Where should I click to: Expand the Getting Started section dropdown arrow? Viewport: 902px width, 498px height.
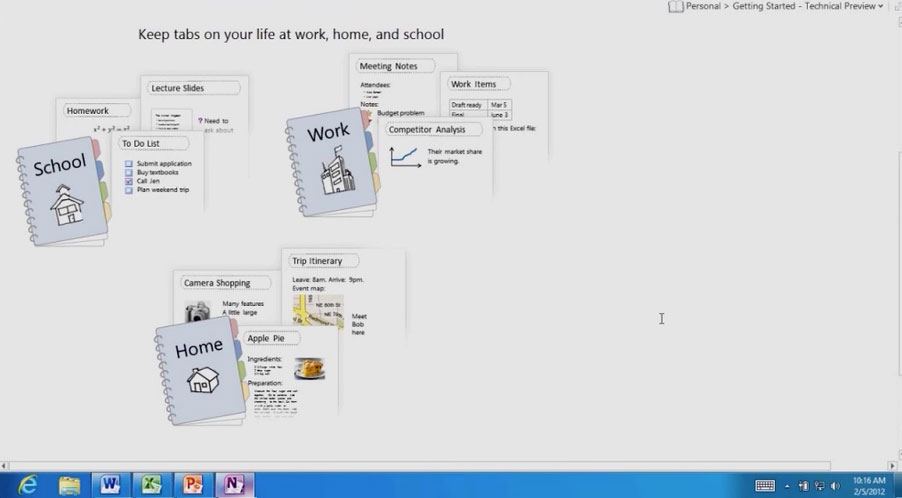point(880,6)
